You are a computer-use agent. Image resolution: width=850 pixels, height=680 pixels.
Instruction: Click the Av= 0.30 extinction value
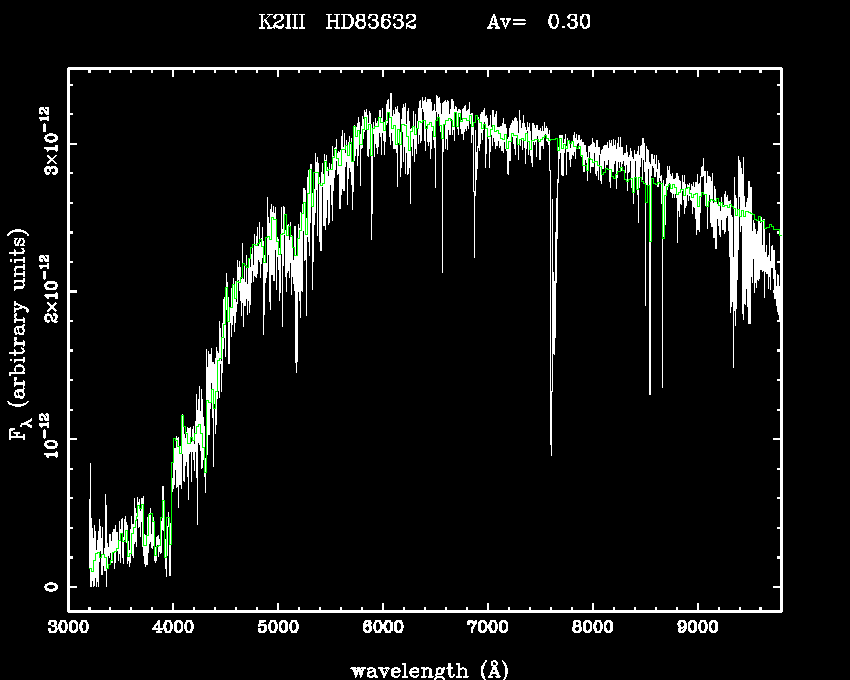point(538,21)
